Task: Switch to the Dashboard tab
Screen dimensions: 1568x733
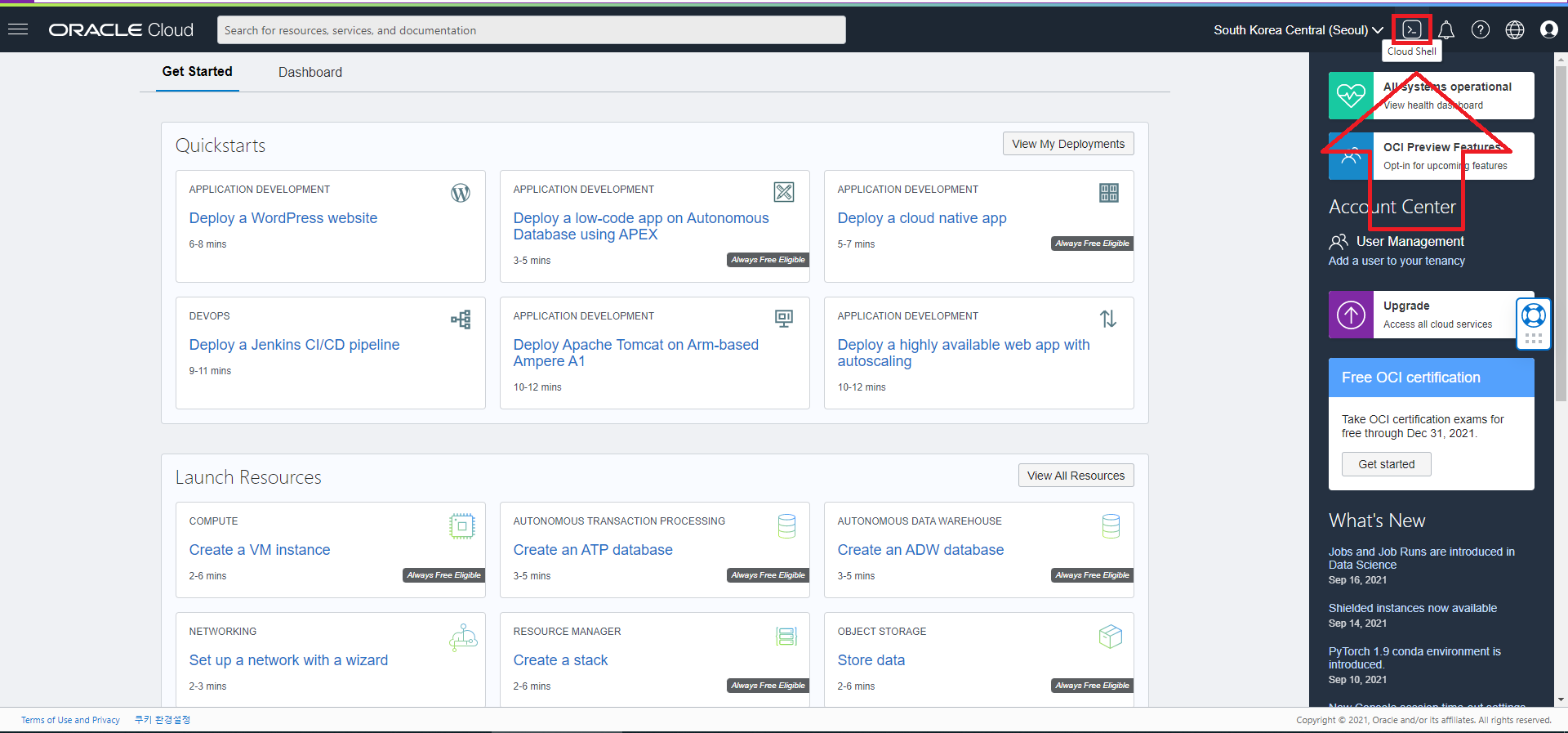Action: click(310, 73)
